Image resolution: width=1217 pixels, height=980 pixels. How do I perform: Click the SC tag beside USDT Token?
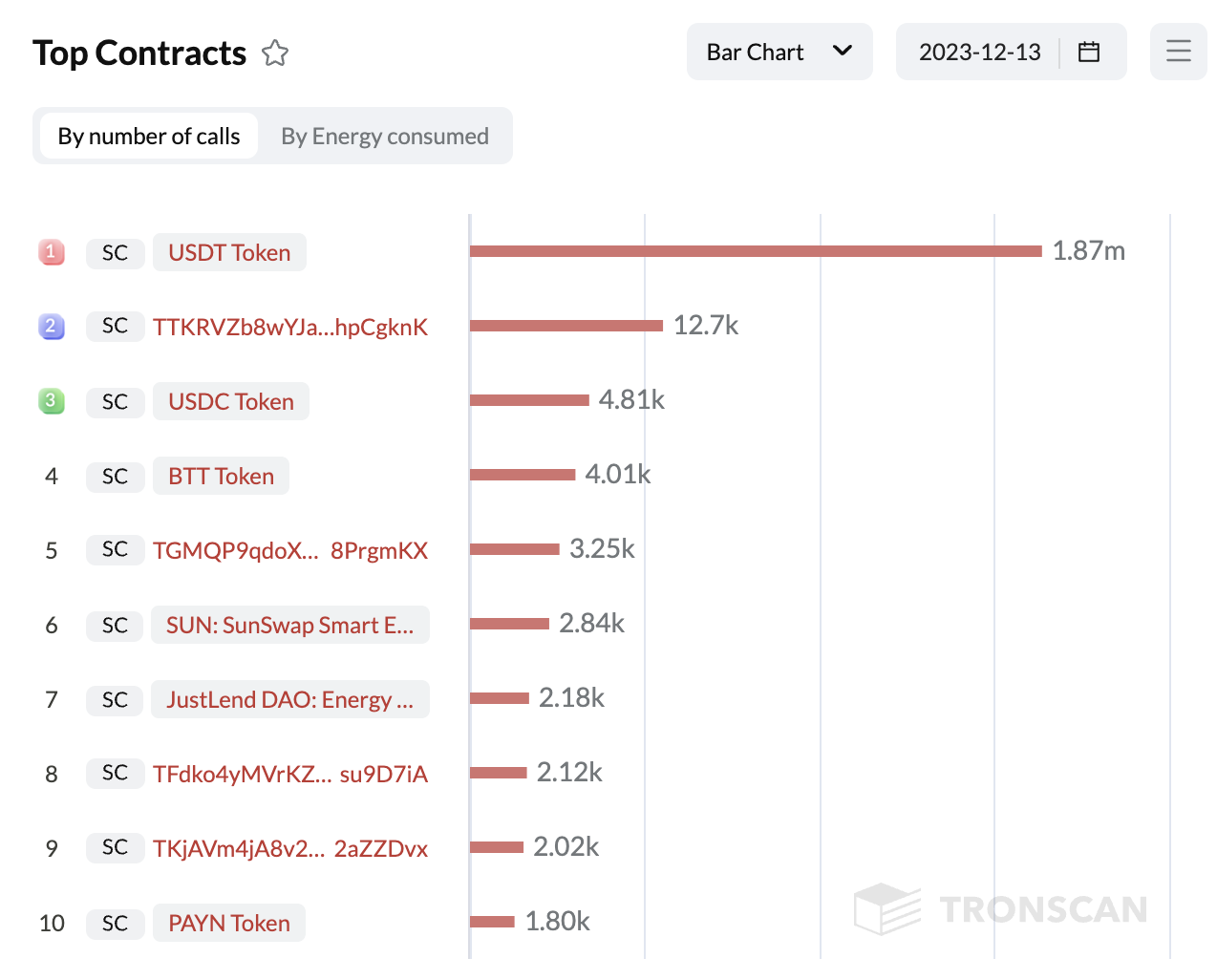(115, 253)
